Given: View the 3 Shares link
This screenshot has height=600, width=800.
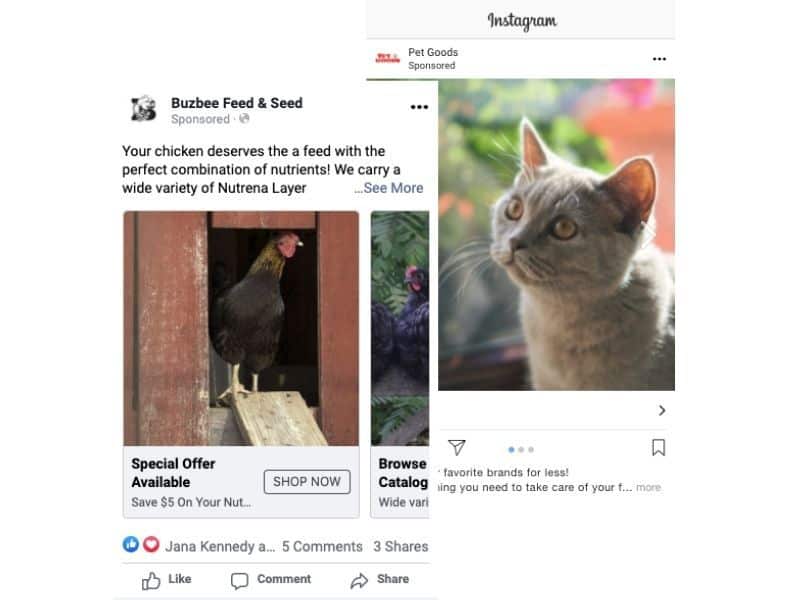Looking at the screenshot, I should tap(400, 546).
